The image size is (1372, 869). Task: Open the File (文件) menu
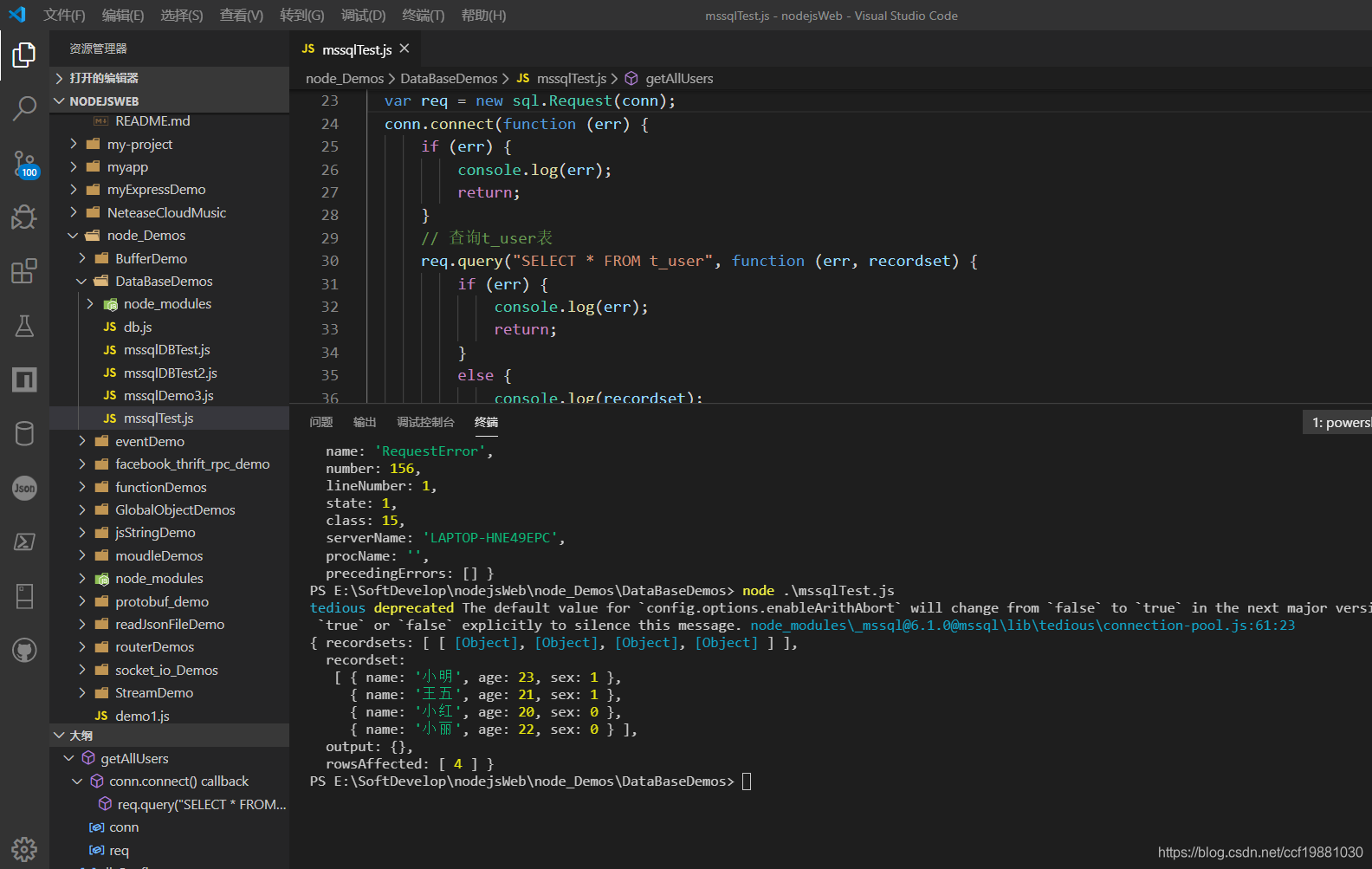[x=64, y=16]
